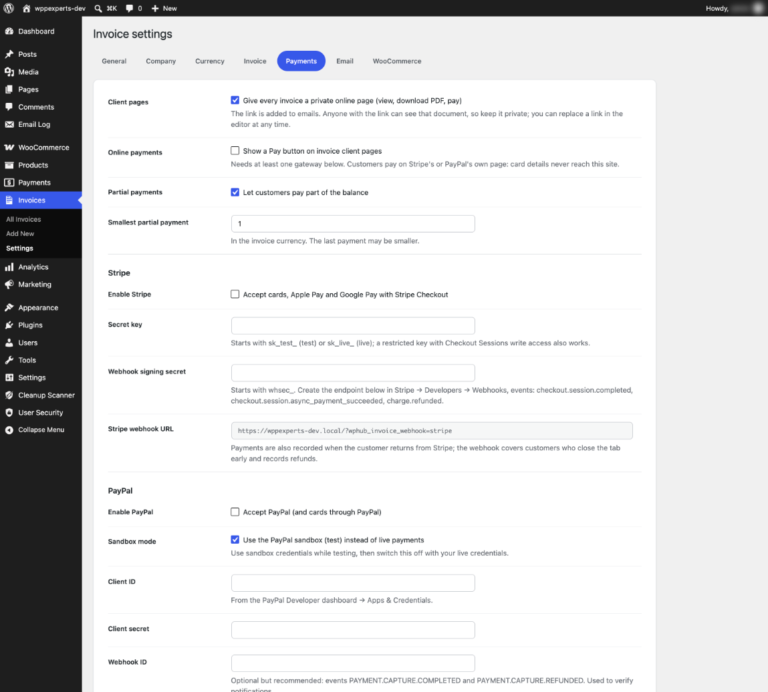This screenshot has height=692, width=768.
Task: Switch to the Invoice tab
Action: (x=255, y=61)
